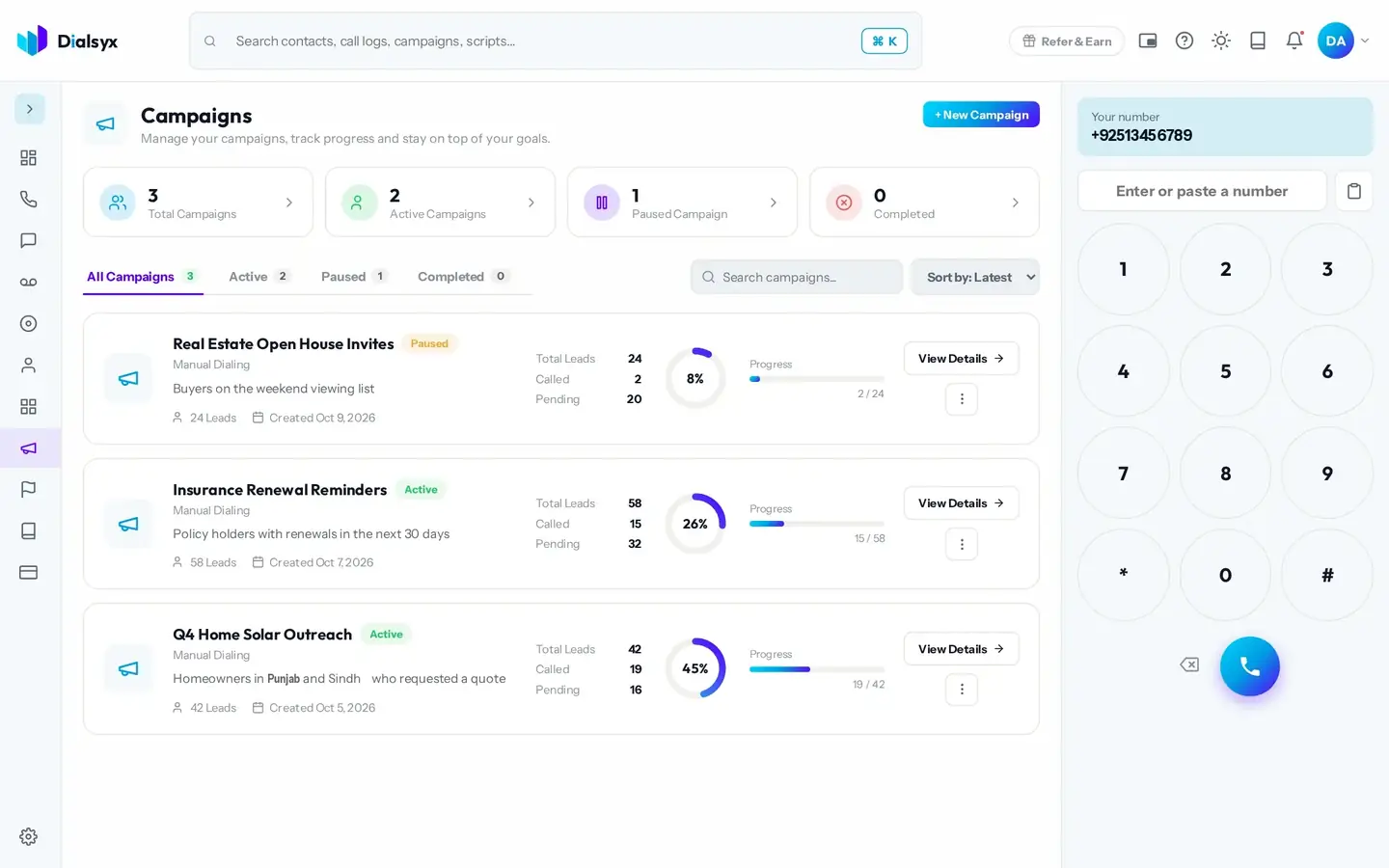Screen dimensions: 1389x868
Task: Open the phone calls icon in sidebar
Action: pos(29,199)
